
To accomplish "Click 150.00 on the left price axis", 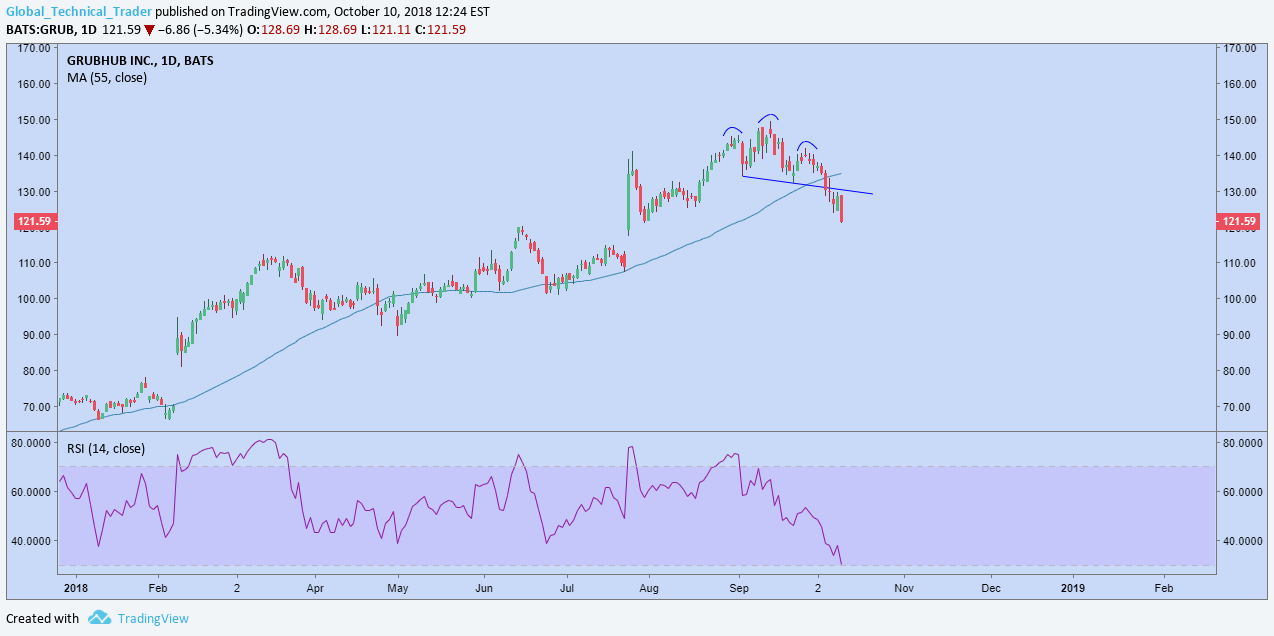I will coord(33,120).
